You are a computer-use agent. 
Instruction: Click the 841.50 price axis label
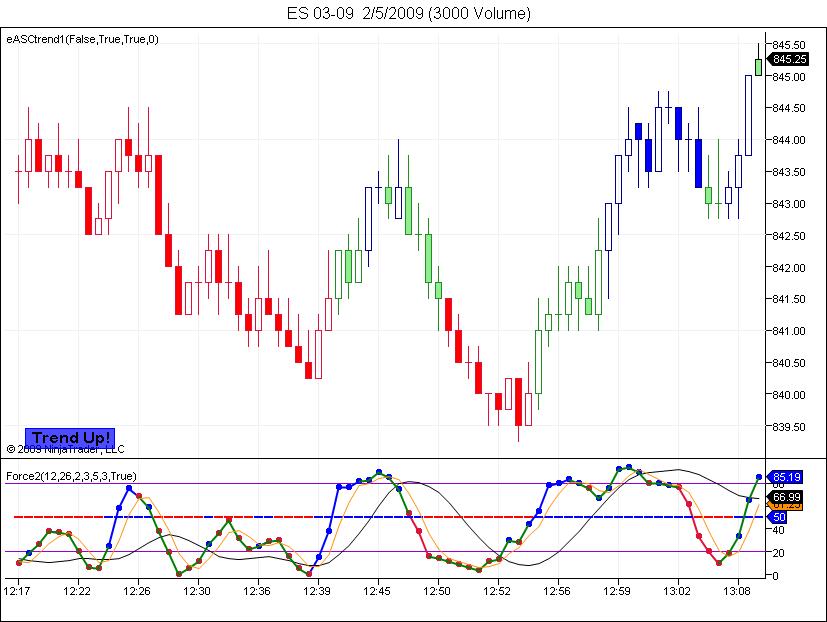tap(788, 299)
